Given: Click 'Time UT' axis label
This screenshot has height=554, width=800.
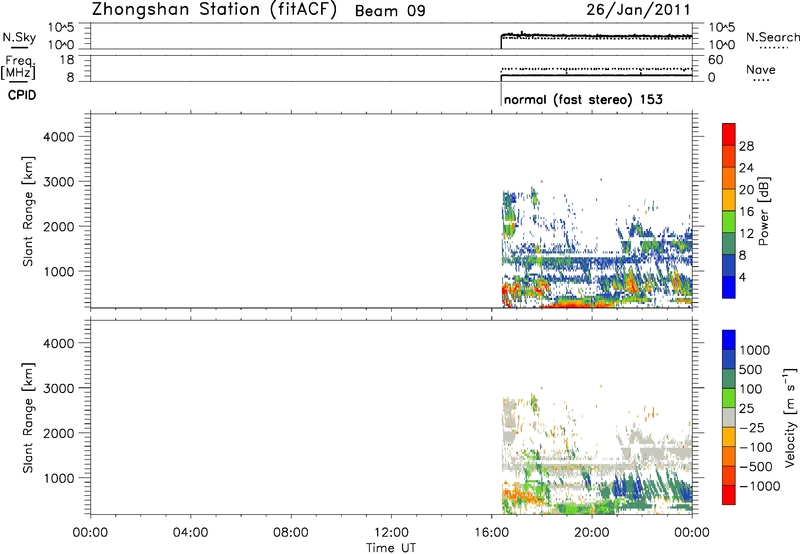Looking at the screenshot, I should [391, 548].
